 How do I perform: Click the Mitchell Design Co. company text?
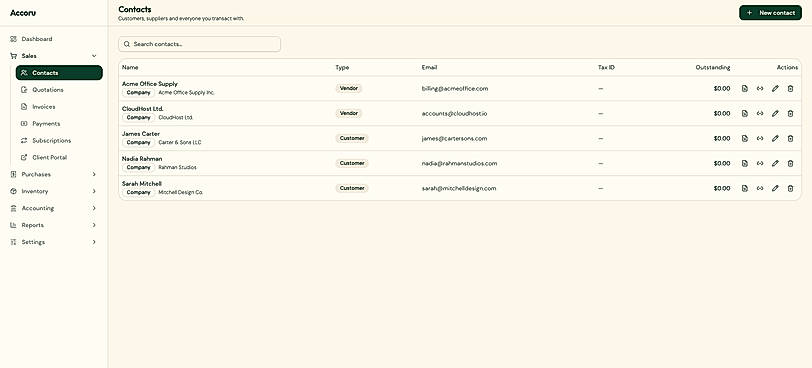tap(180, 193)
